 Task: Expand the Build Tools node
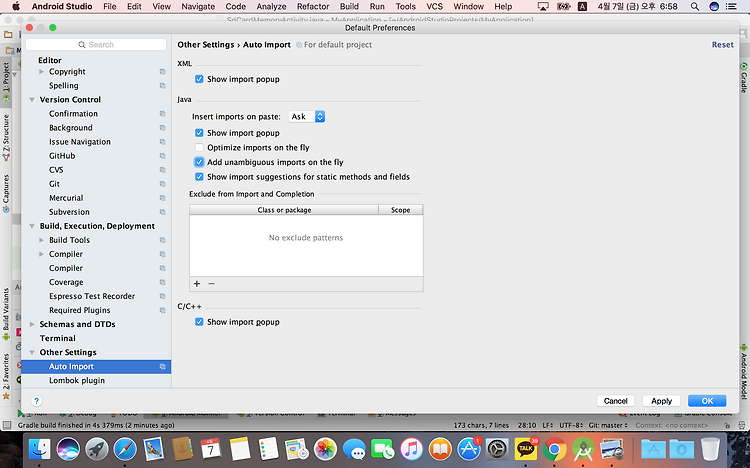pos(41,240)
